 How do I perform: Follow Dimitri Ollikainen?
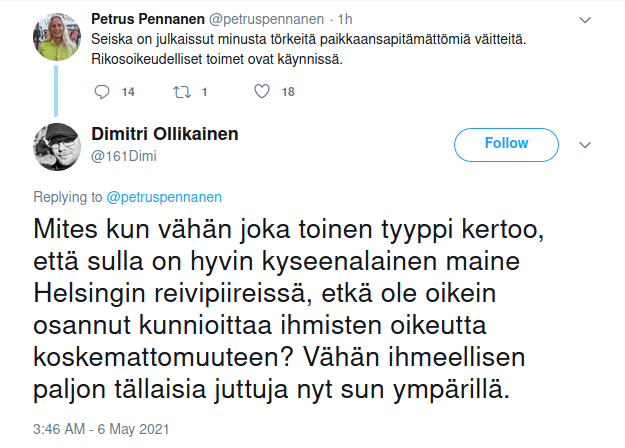coord(506,144)
